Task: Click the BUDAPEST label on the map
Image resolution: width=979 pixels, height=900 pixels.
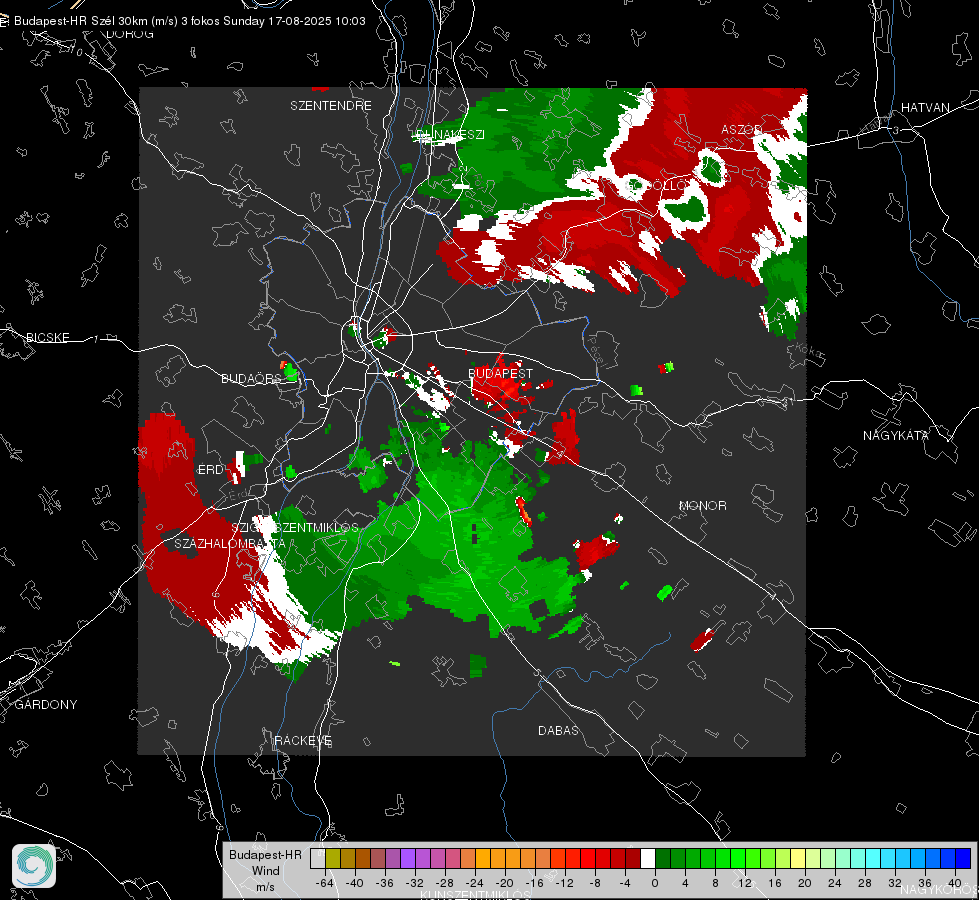Action: pyautogui.click(x=501, y=373)
